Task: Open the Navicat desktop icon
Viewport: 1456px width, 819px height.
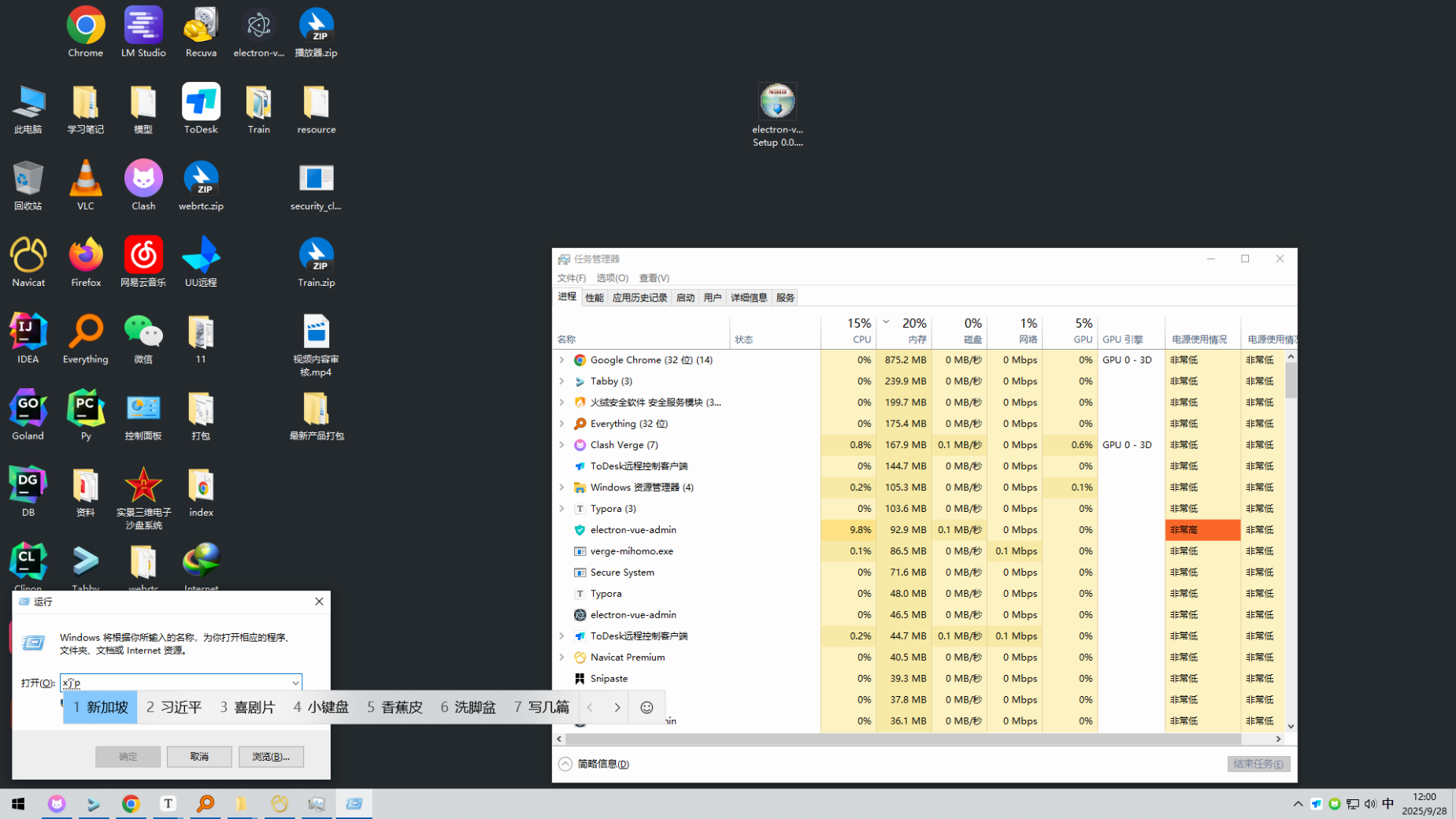Action: click(x=28, y=261)
